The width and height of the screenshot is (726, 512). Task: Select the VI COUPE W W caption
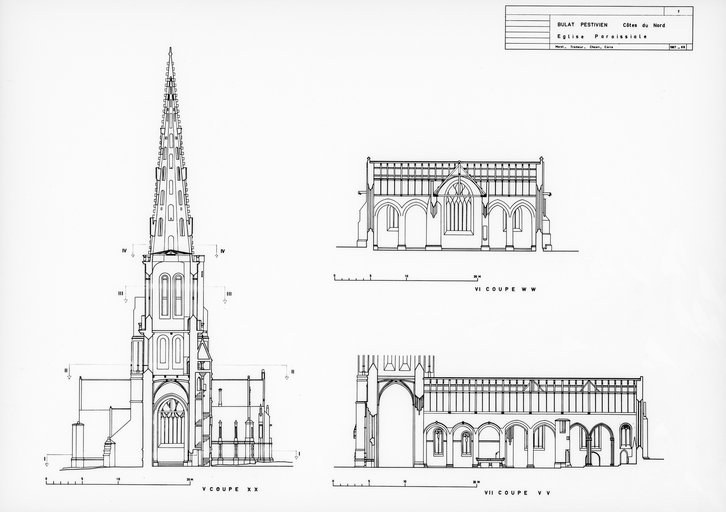click(505, 289)
